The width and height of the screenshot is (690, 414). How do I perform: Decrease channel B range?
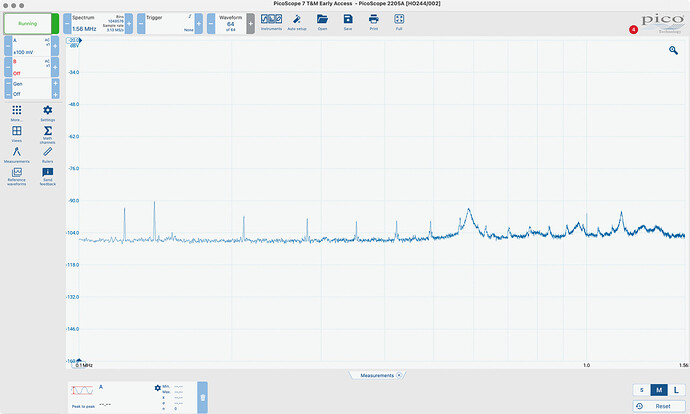coord(8,67)
